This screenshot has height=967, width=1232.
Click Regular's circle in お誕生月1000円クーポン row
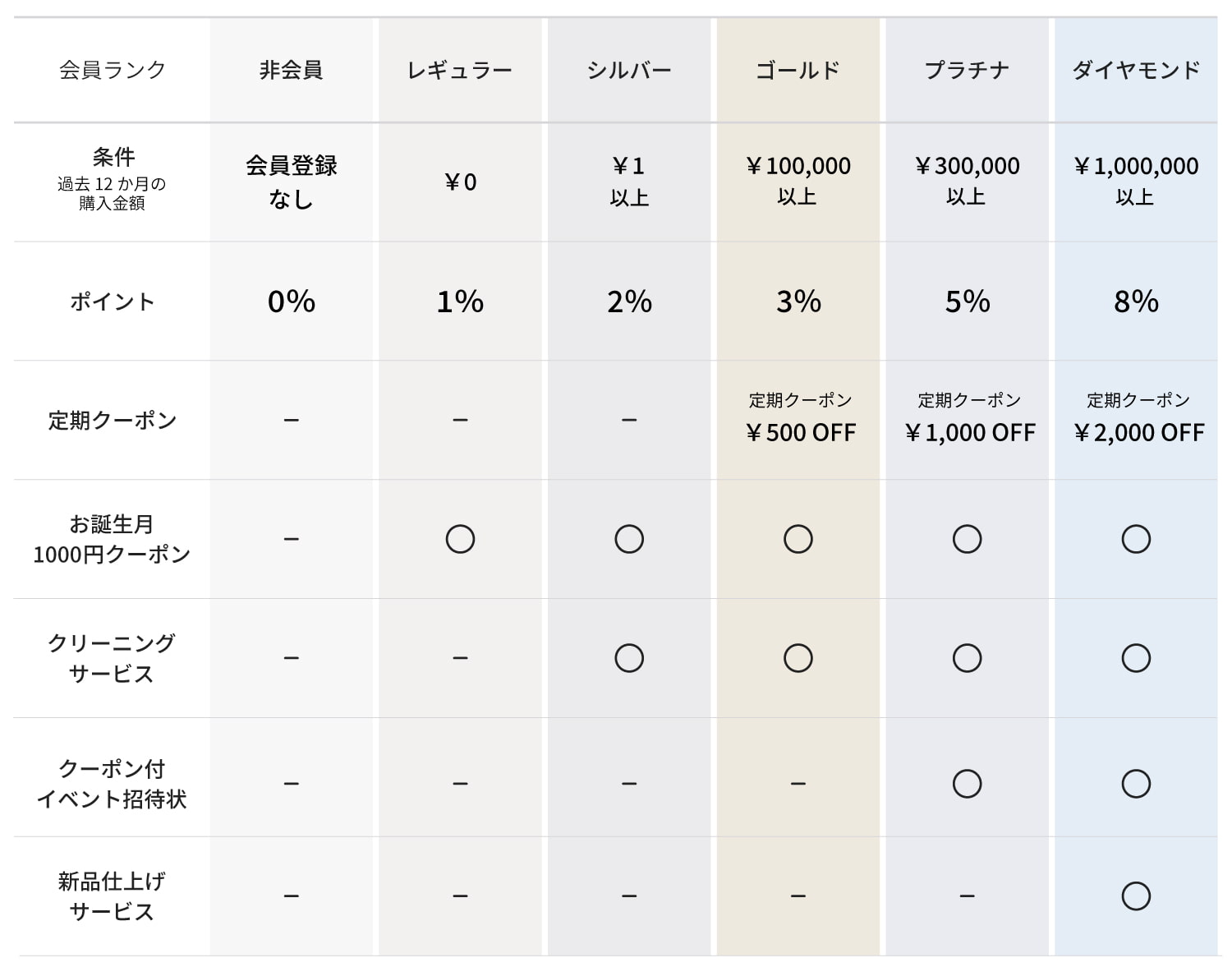[x=460, y=539]
